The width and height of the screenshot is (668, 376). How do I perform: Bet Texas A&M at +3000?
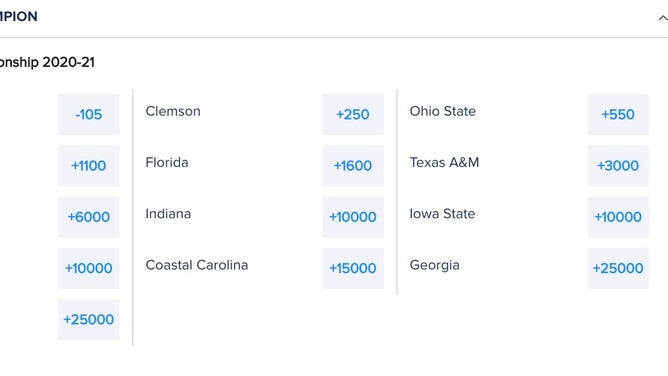pyautogui.click(x=618, y=166)
